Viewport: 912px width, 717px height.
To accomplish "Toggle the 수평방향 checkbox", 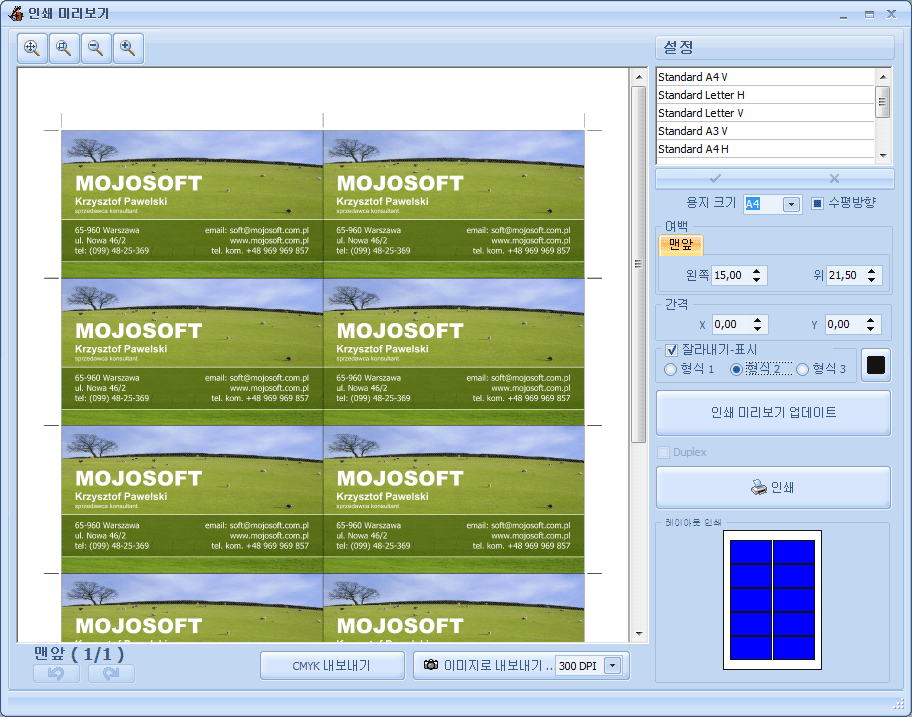I will pos(817,203).
